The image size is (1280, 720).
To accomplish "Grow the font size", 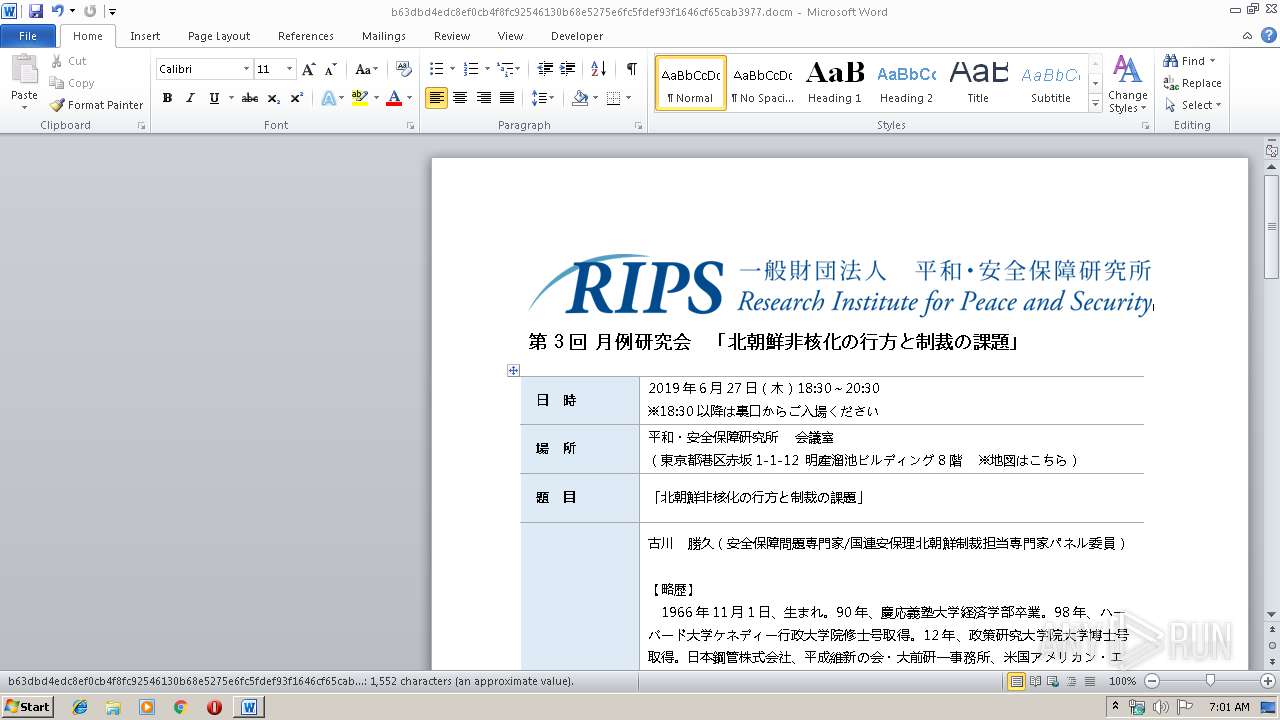I will tap(309, 69).
